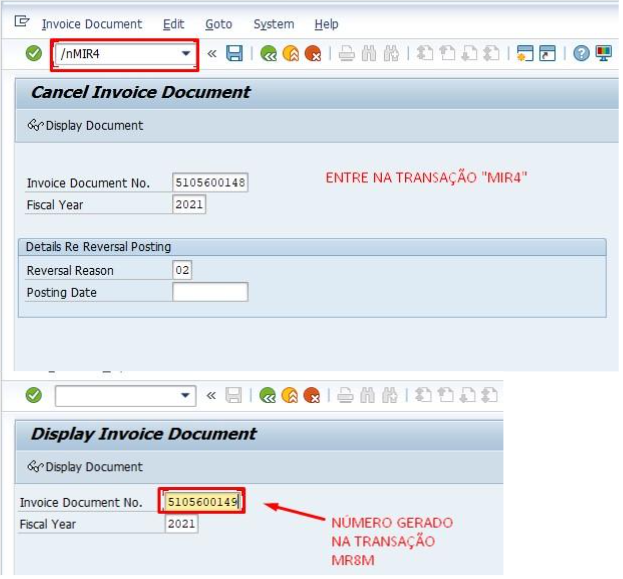
Task: Open Customize Local Layout monitor icon
Action: click(604, 53)
